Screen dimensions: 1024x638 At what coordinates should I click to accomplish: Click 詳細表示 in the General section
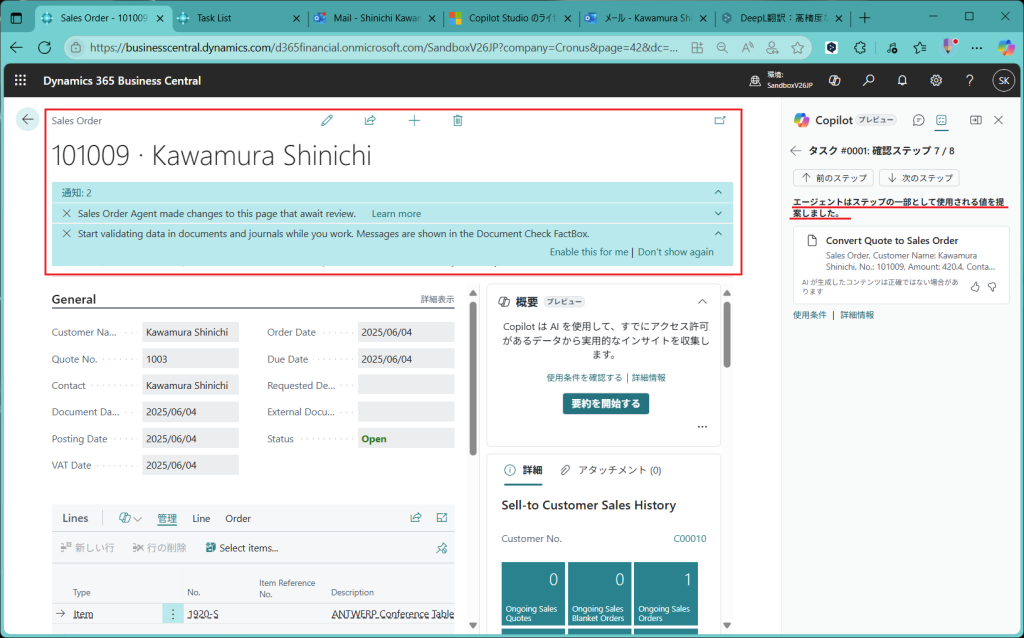[x=438, y=299]
